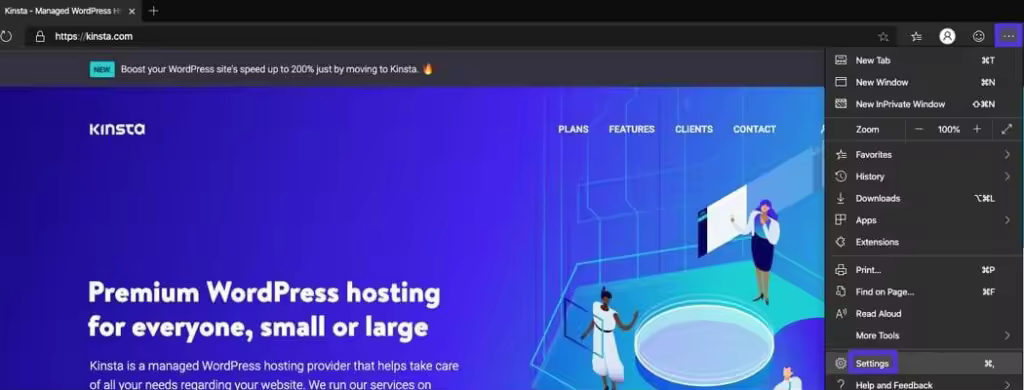Click the Apps grid icon

tap(841, 220)
